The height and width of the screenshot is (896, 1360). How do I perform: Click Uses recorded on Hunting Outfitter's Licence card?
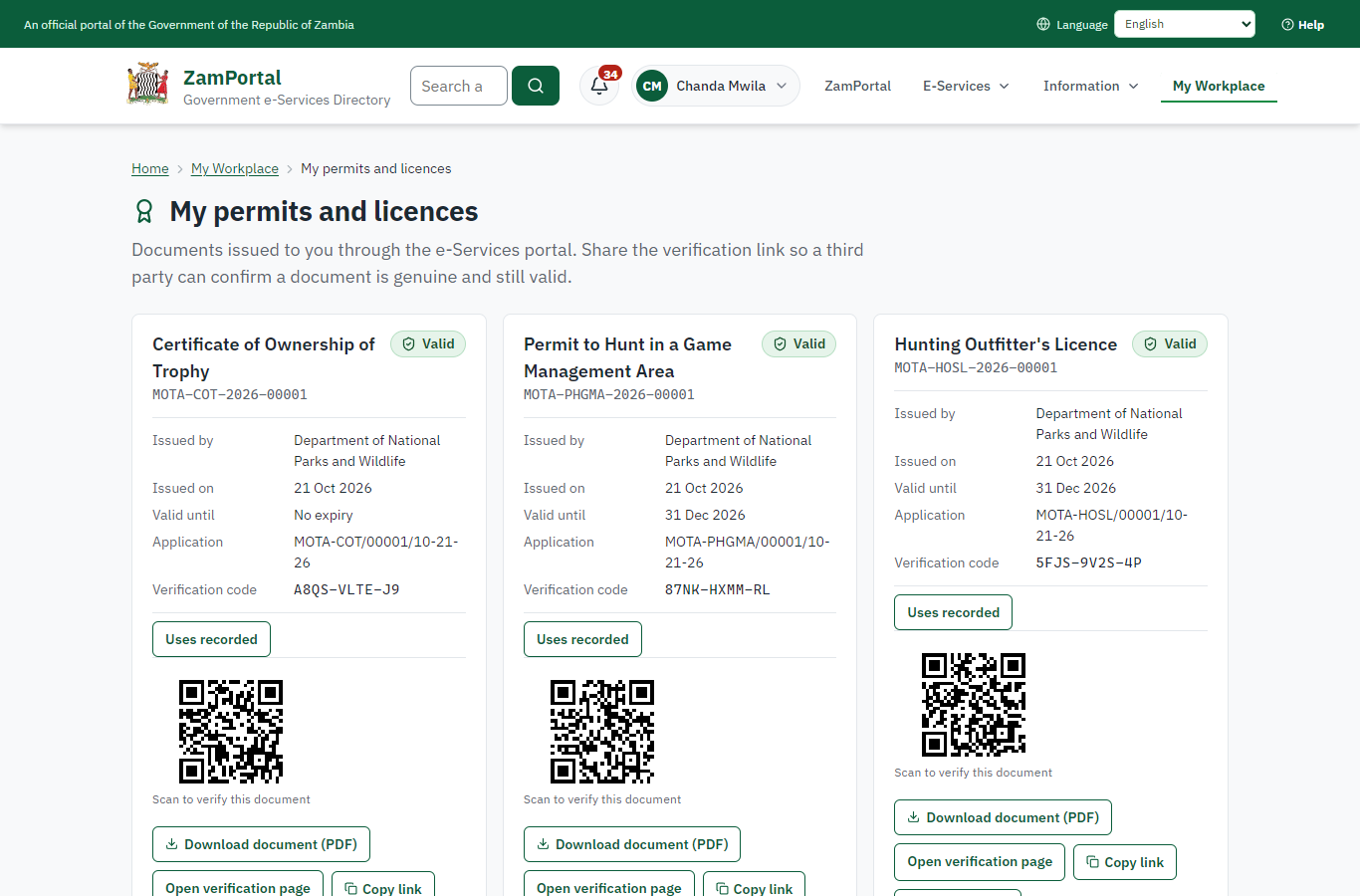953,612
